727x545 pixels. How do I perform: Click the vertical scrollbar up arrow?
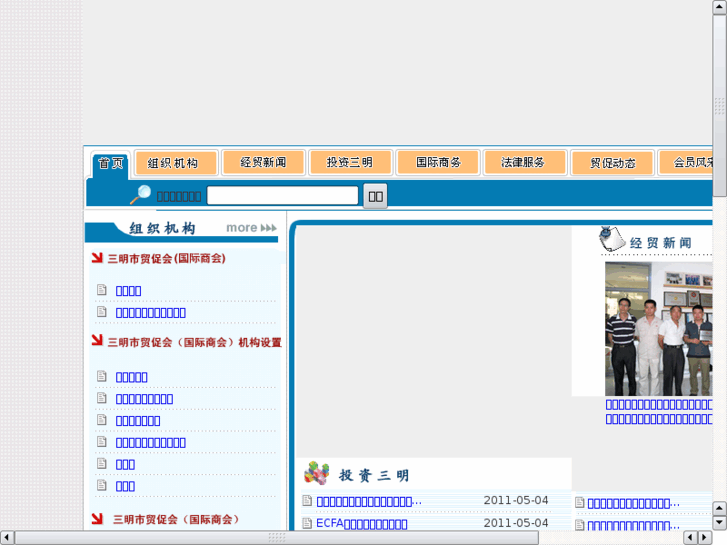tap(719, 6)
